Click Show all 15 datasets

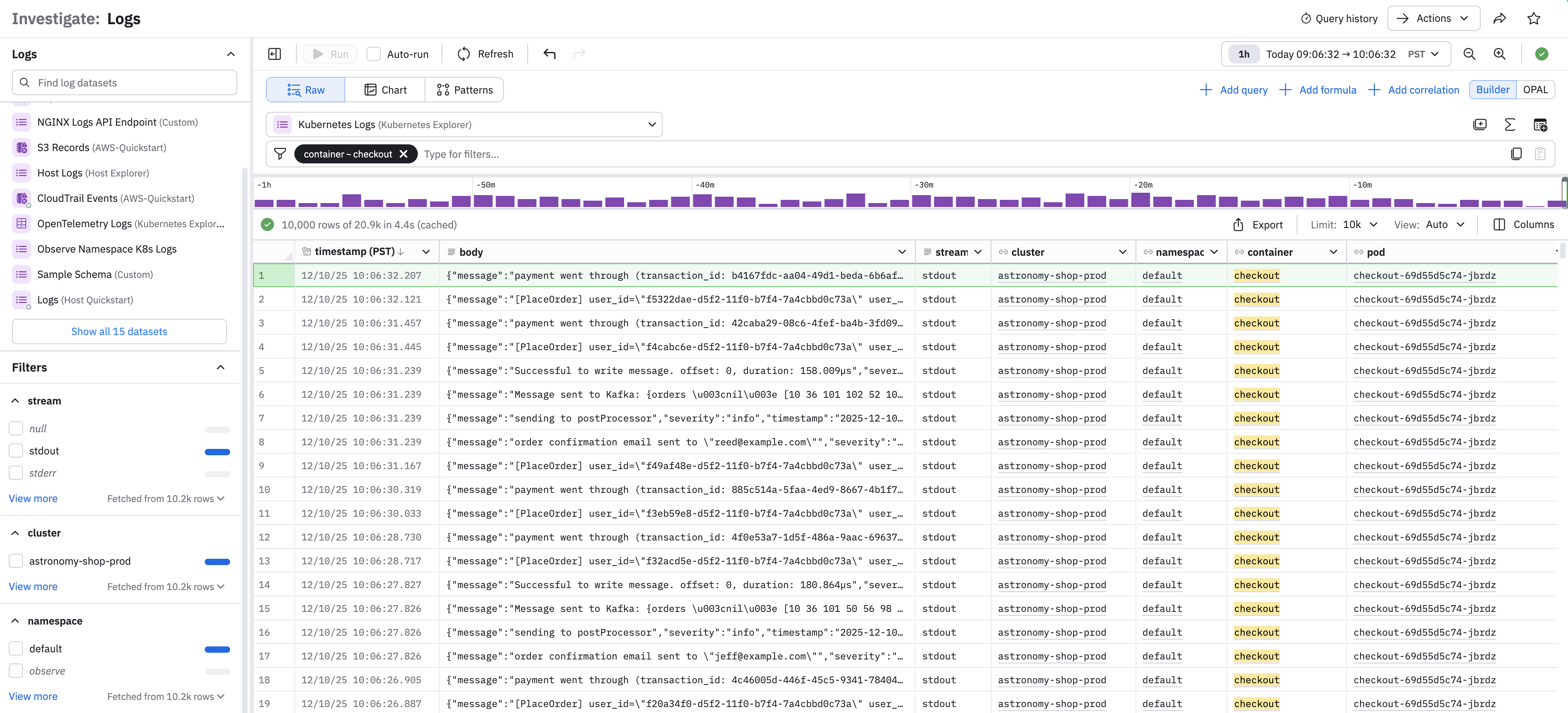tap(119, 332)
